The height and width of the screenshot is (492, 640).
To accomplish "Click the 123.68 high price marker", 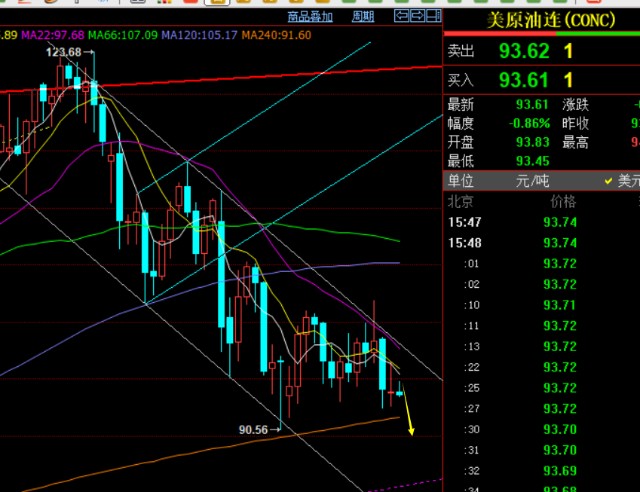I will 65,51.
